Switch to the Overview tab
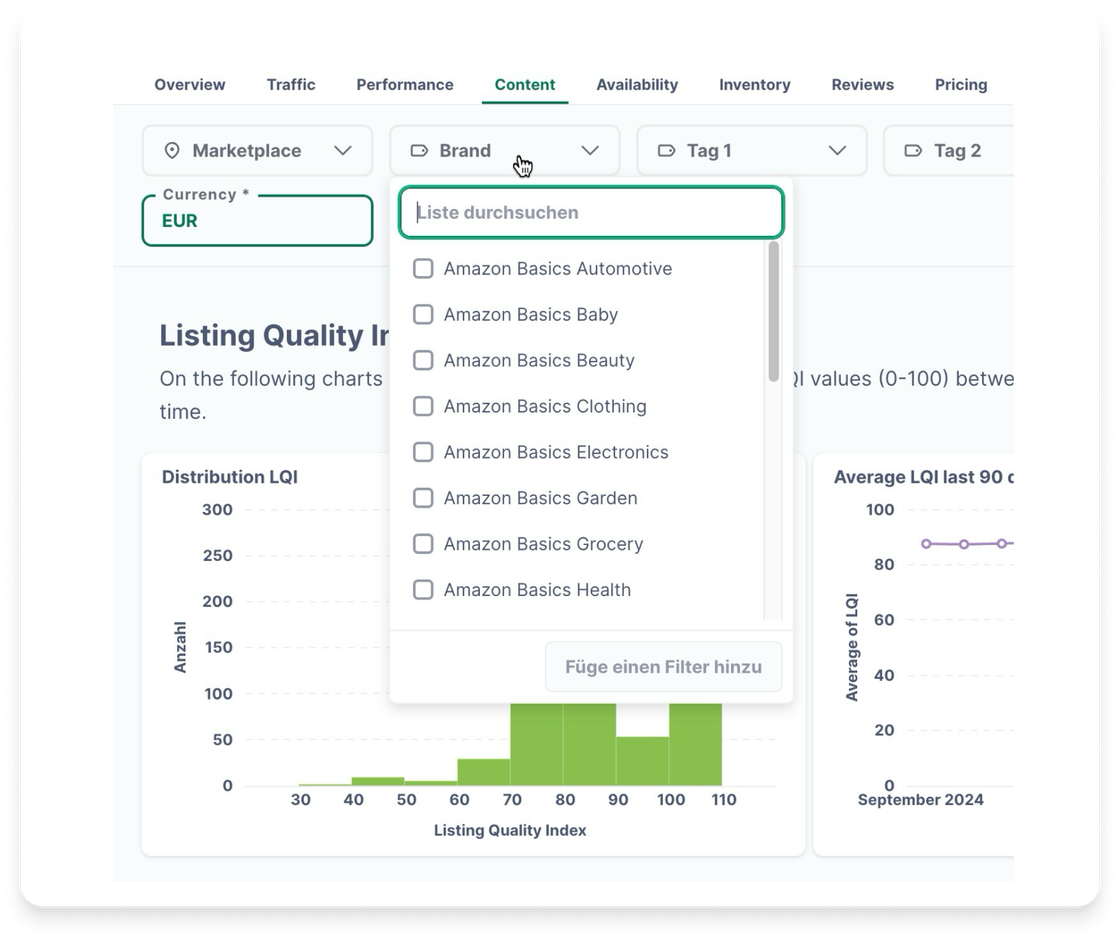1120x941 pixels. tap(190, 85)
